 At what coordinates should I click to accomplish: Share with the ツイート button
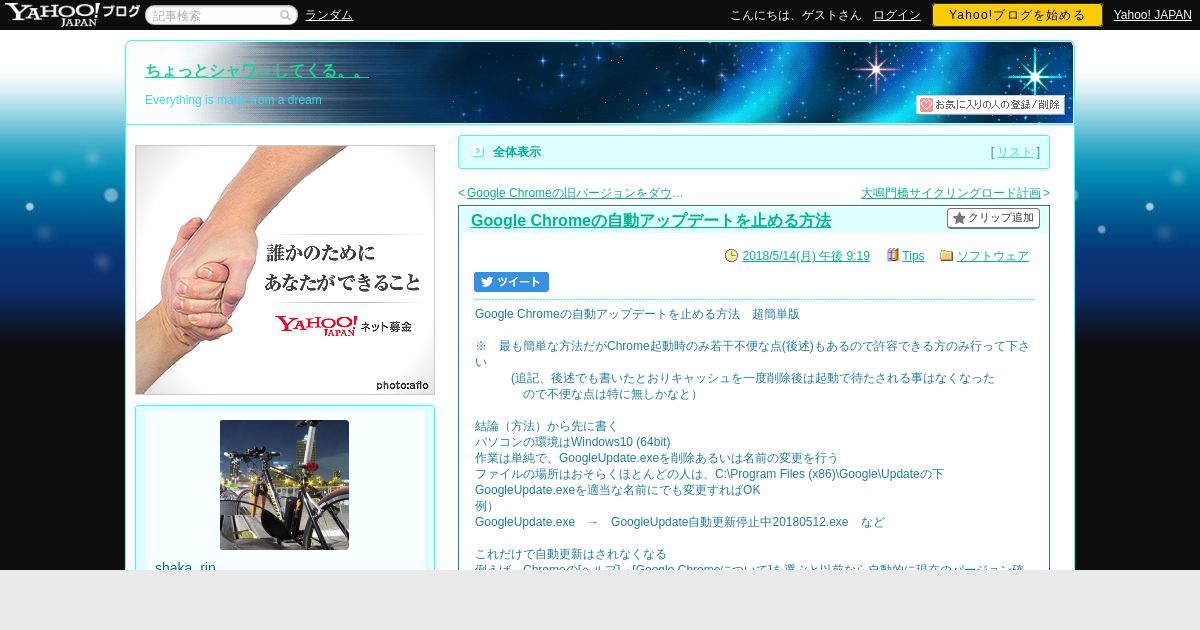coord(511,282)
